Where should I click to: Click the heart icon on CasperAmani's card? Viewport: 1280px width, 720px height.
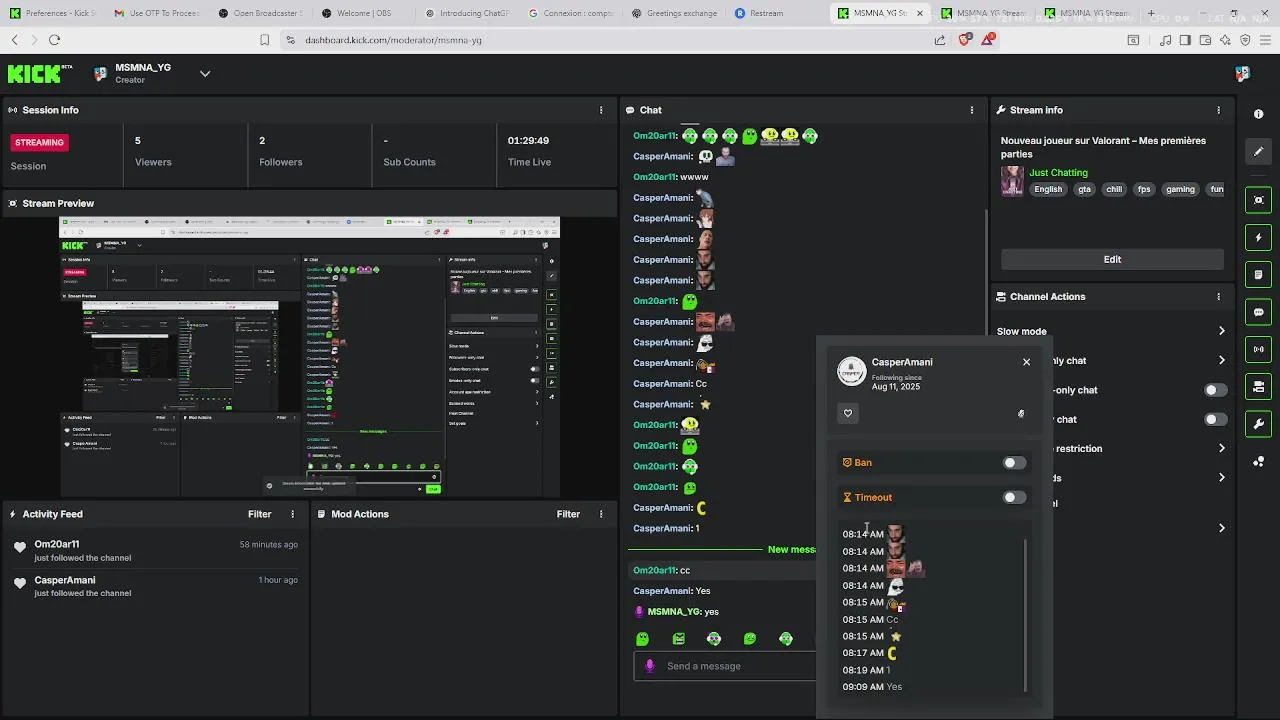(x=848, y=413)
